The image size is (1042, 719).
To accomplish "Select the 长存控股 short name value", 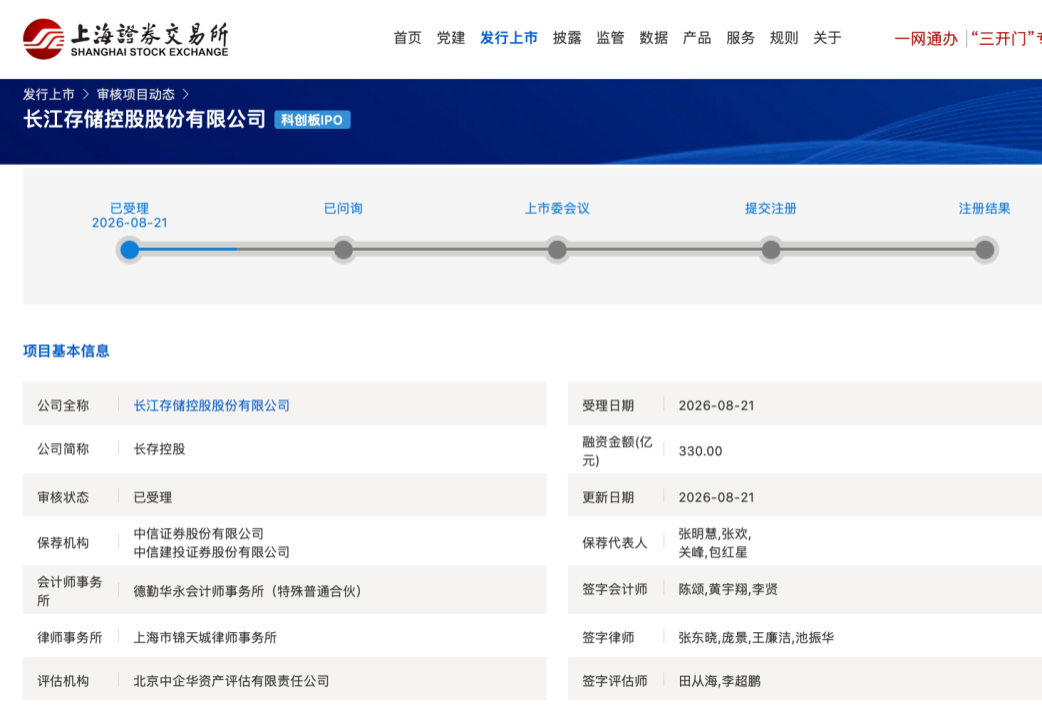I will (159, 449).
